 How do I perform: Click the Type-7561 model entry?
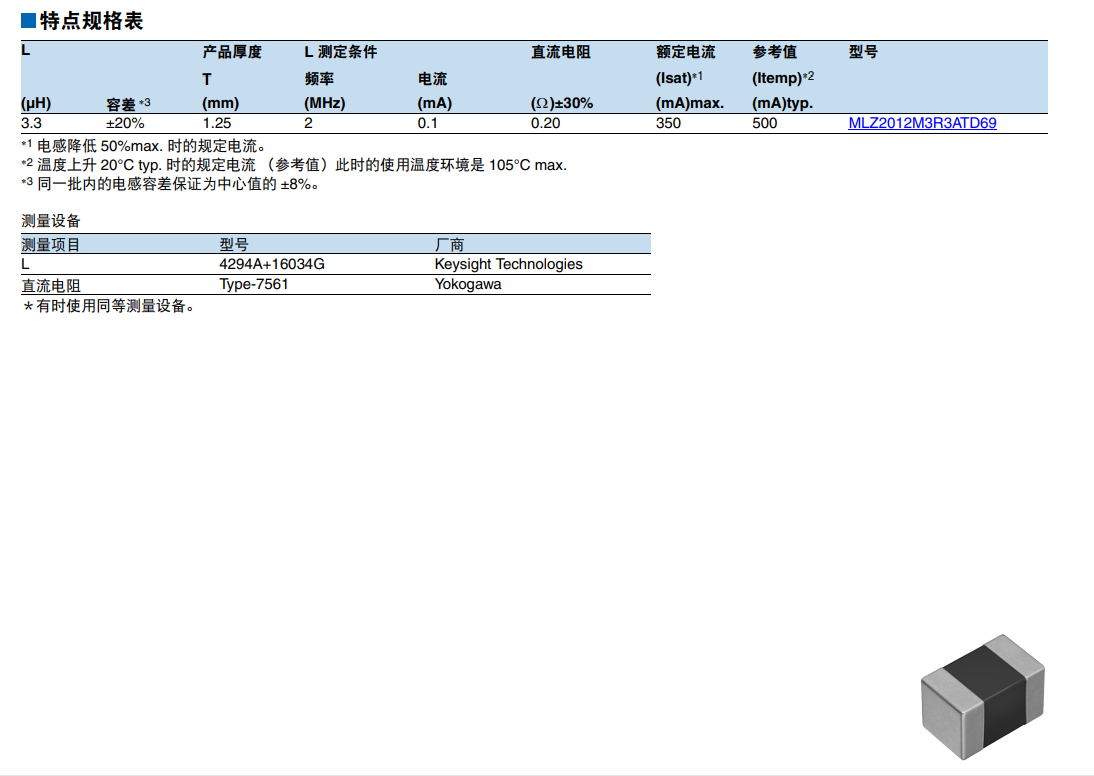(x=254, y=285)
